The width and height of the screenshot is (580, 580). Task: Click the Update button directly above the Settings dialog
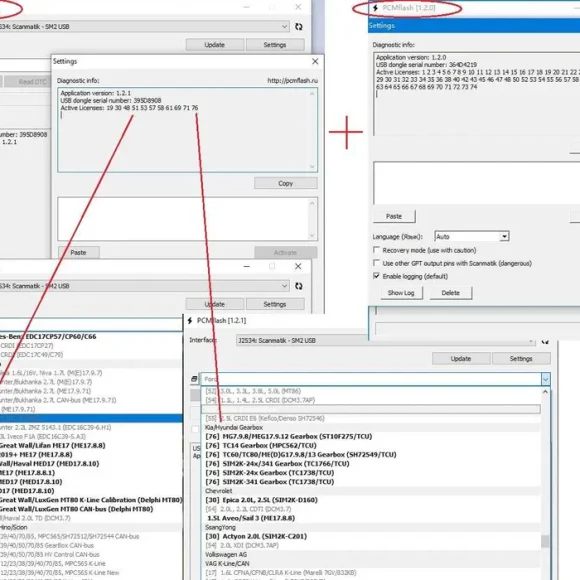pyautogui.click(x=215, y=45)
